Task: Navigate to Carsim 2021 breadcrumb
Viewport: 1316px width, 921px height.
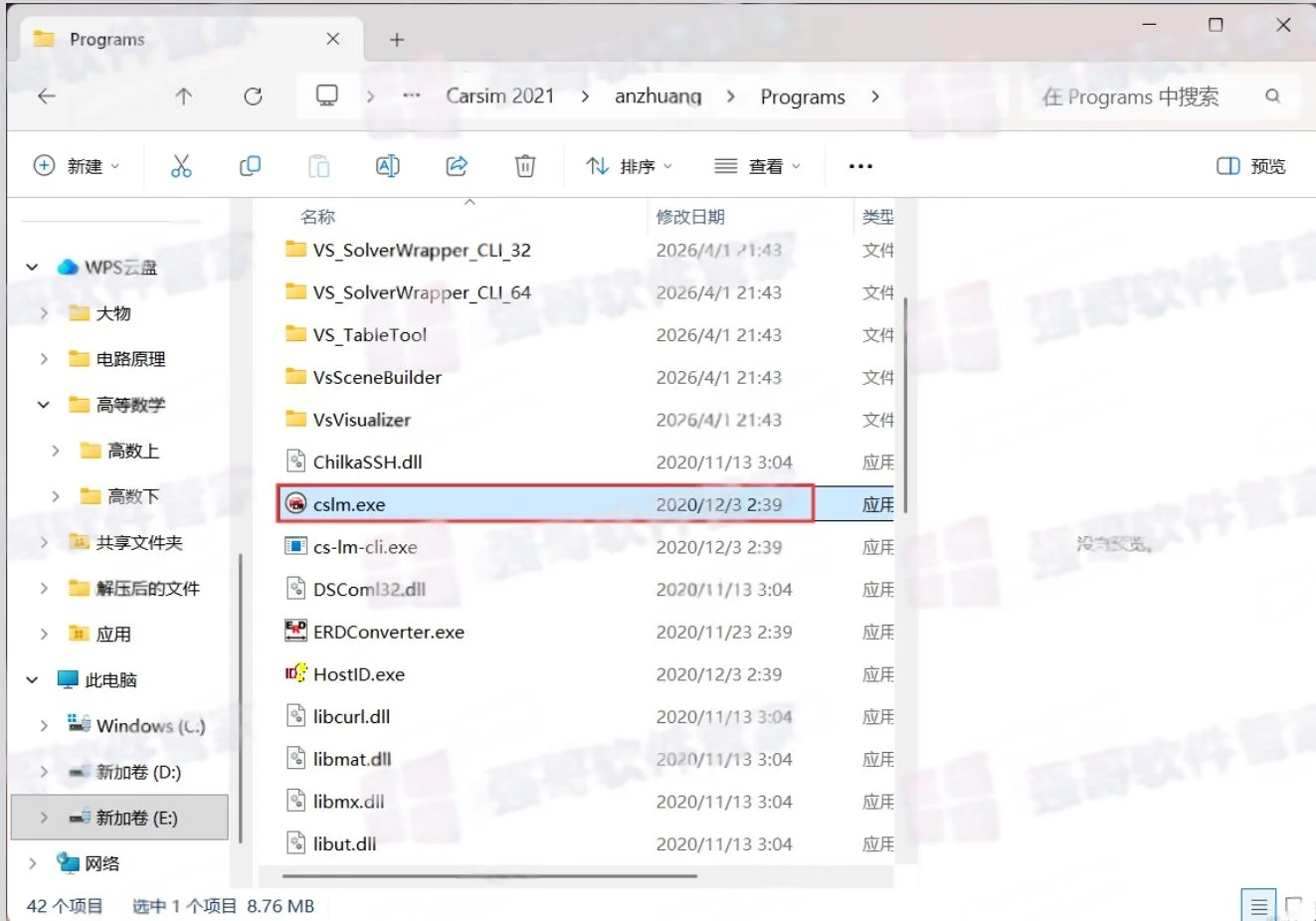Action: (499, 96)
